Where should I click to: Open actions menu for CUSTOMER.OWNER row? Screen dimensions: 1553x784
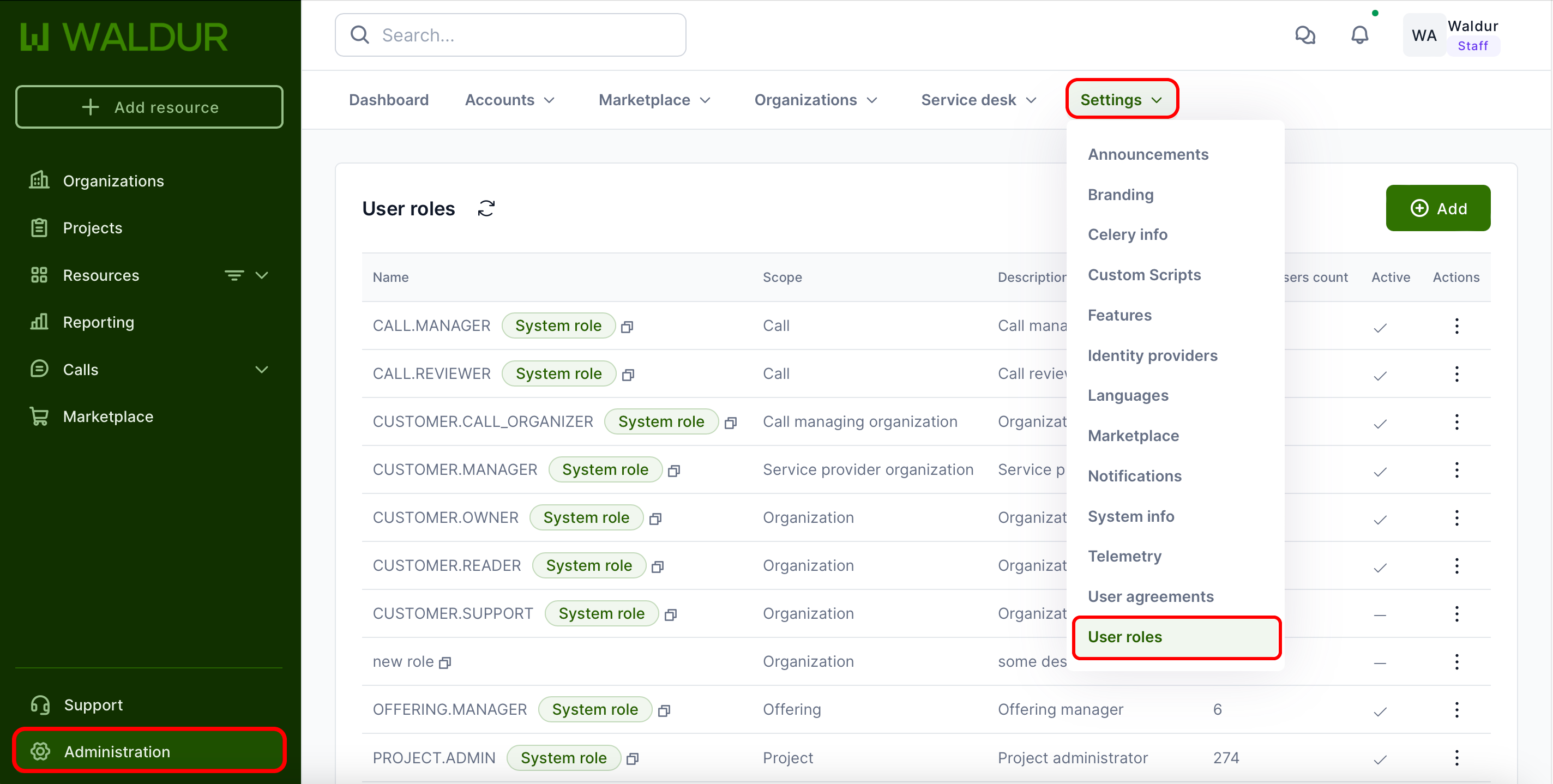pyautogui.click(x=1456, y=517)
